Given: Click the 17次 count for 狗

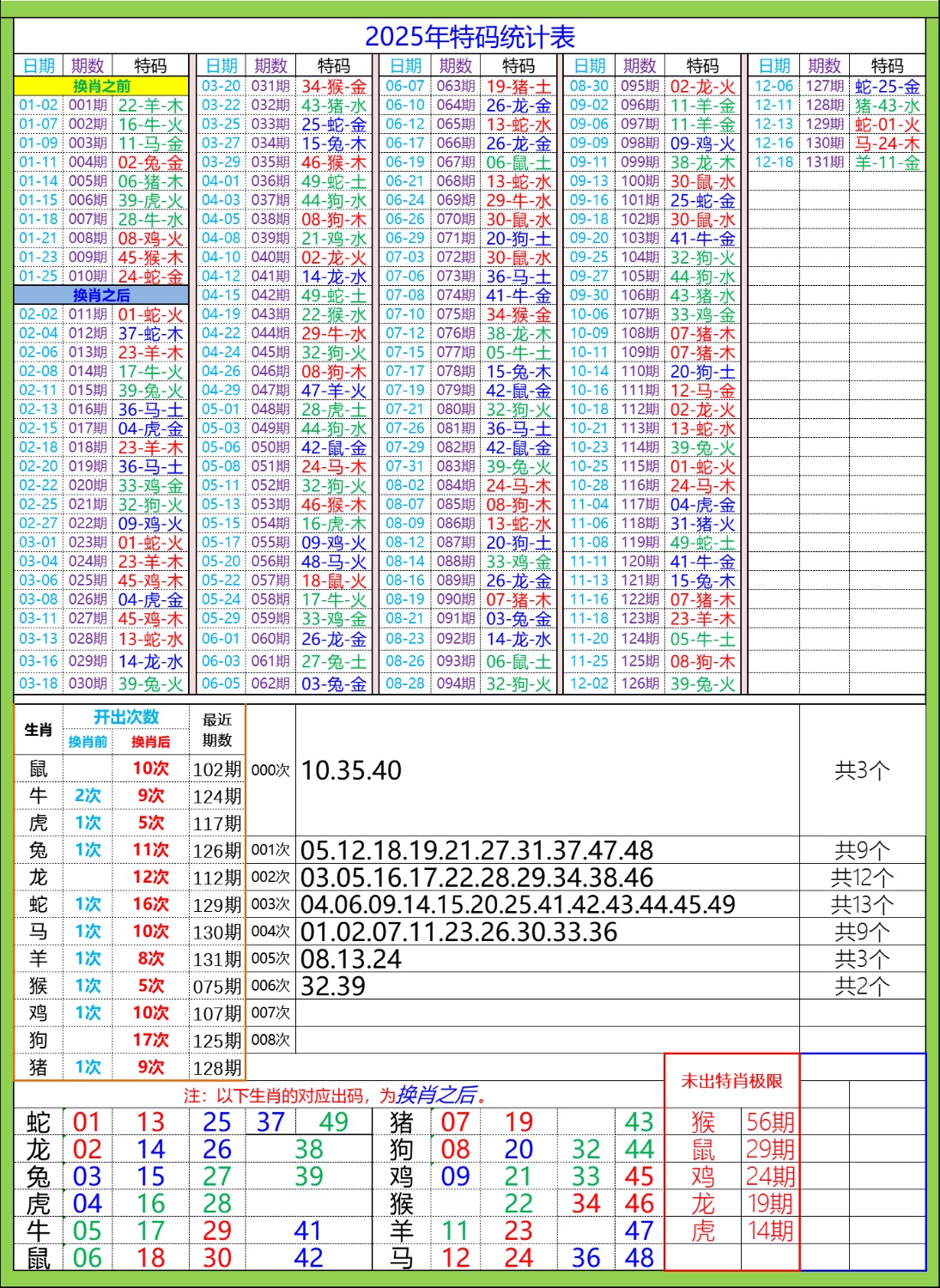Looking at the screenshot, I should point(150,1040).
